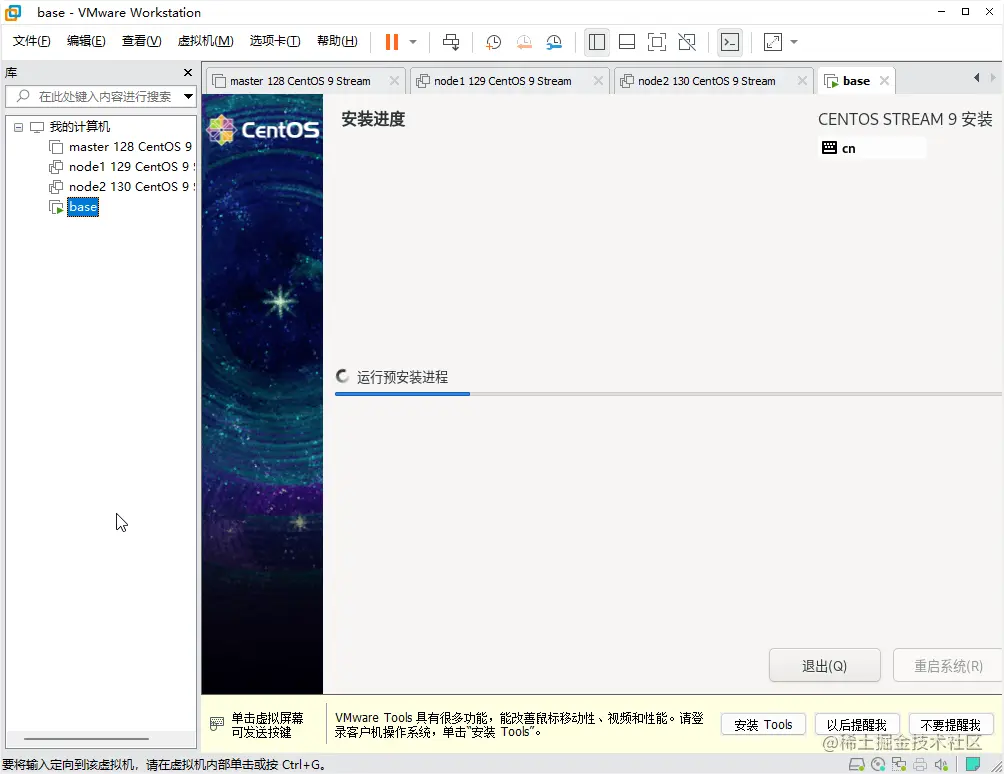Open the power options dropdown beside pause
The height and width of the screenshot is (774, 1004).
coord(413,42)
